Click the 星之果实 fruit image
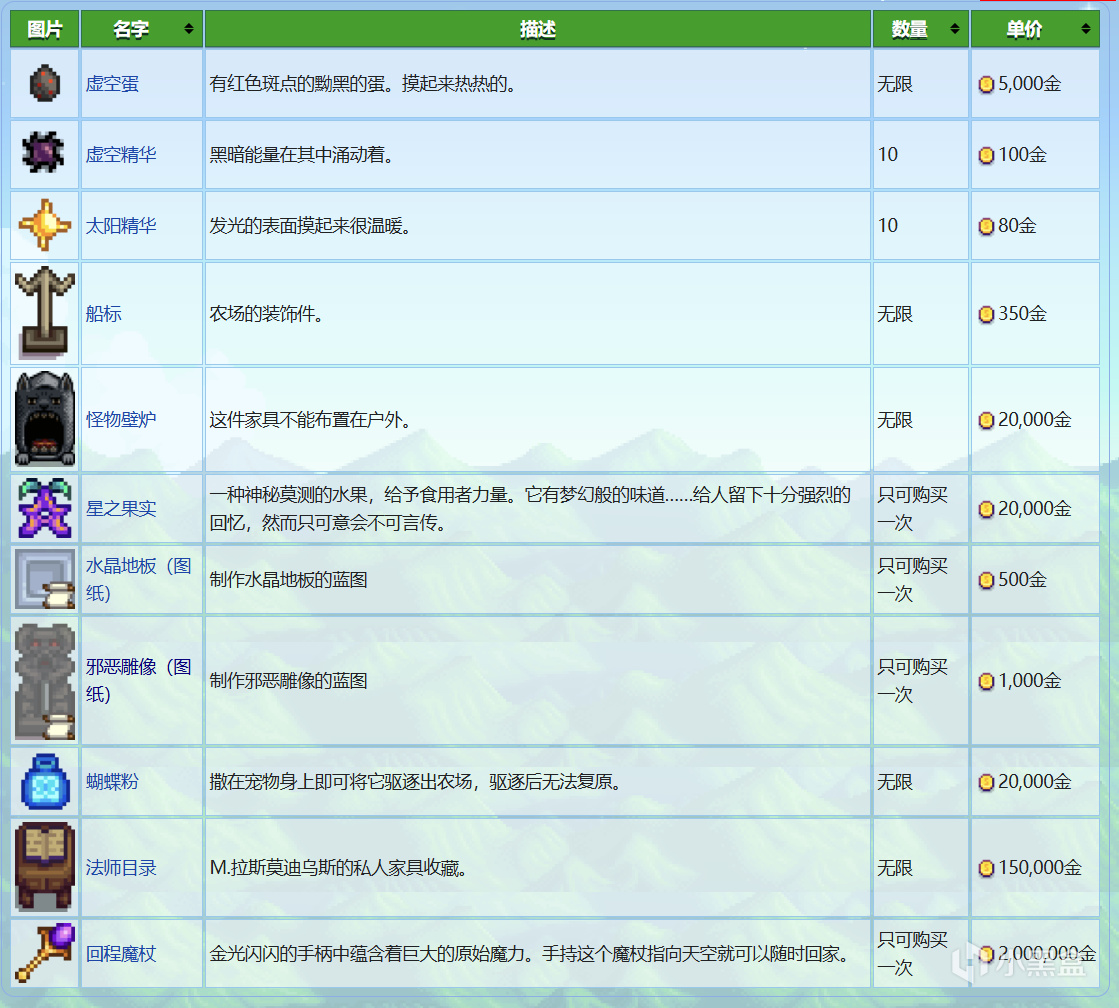This screenshot has height=1008, width=1119. pyautogui.click(x=44, y=508)
